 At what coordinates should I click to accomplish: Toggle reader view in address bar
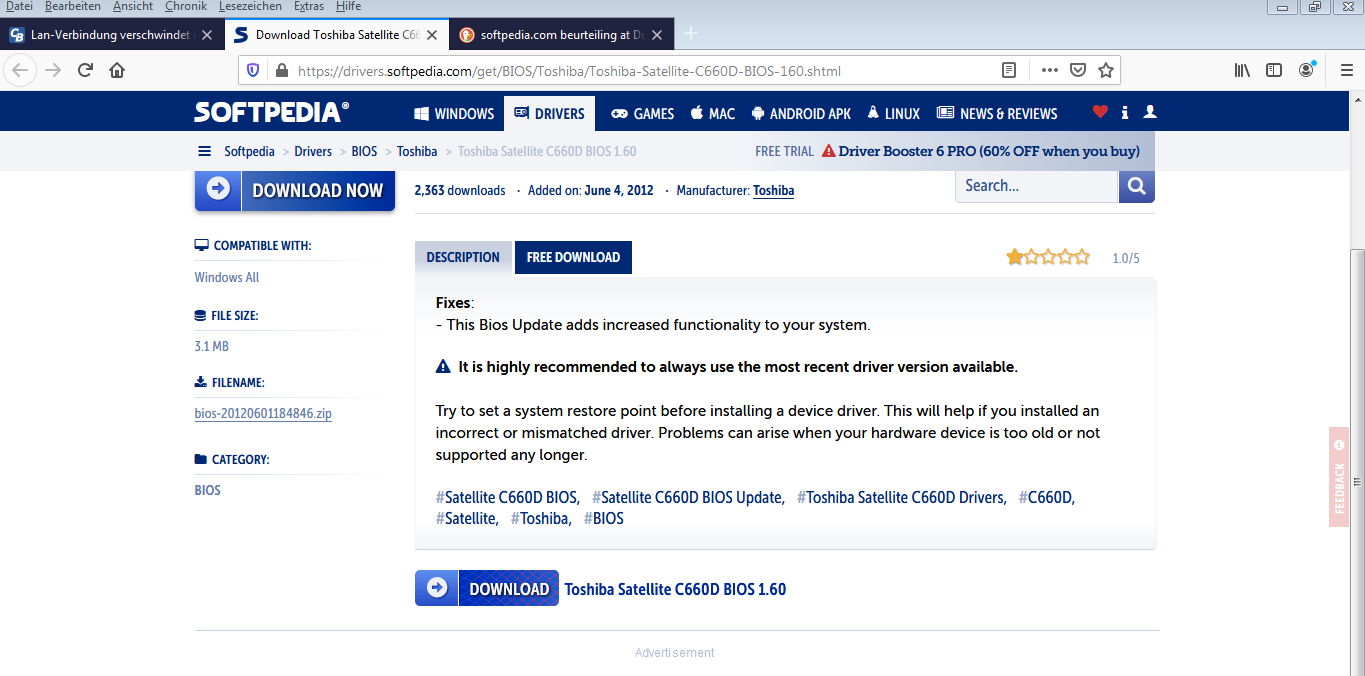(1009, 70)
